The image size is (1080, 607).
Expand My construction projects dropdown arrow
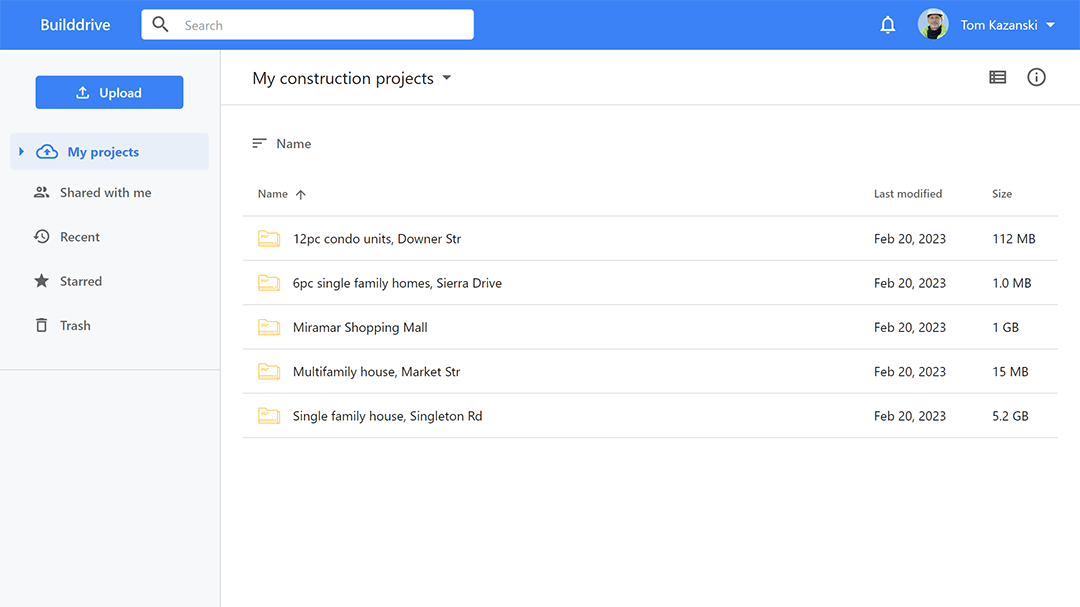(x=446, y=78)
